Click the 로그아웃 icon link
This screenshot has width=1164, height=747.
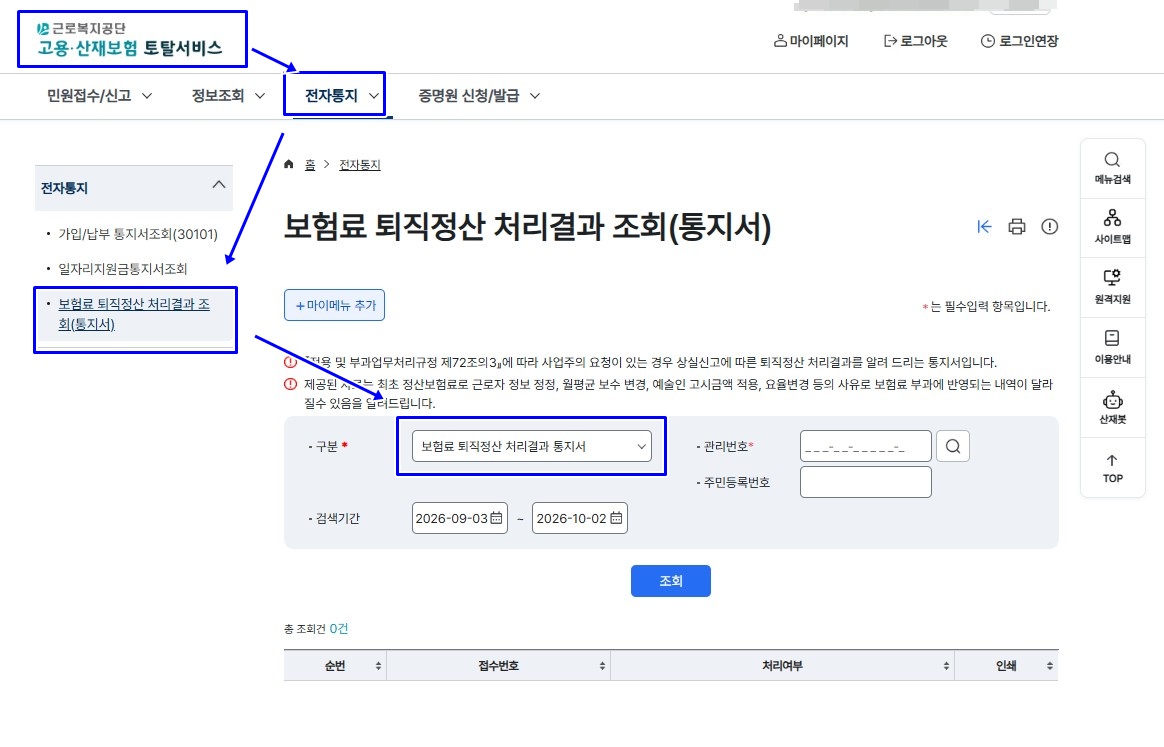click(x=915, y=41)
